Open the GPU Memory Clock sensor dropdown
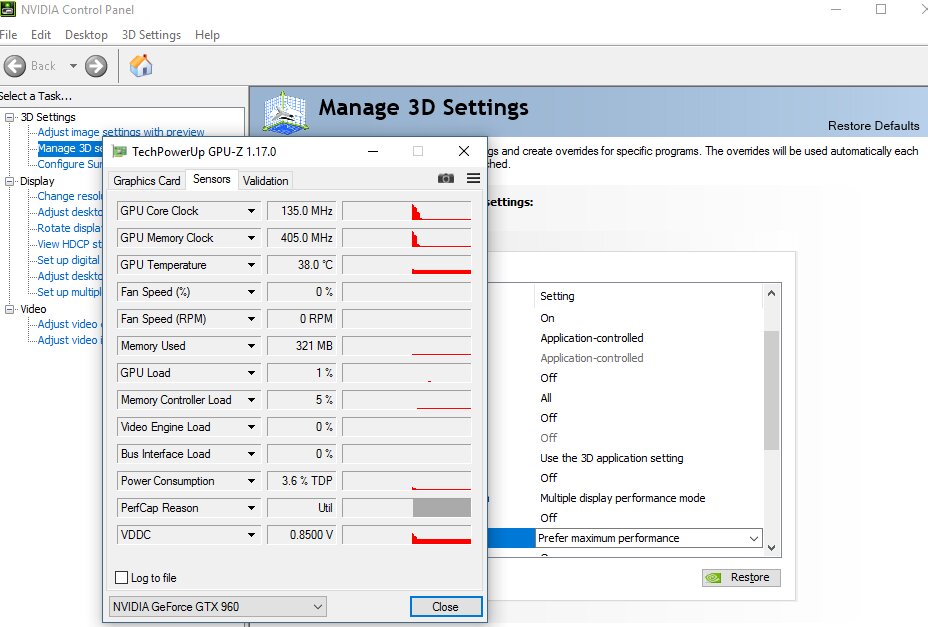 [x=251, y=238]
